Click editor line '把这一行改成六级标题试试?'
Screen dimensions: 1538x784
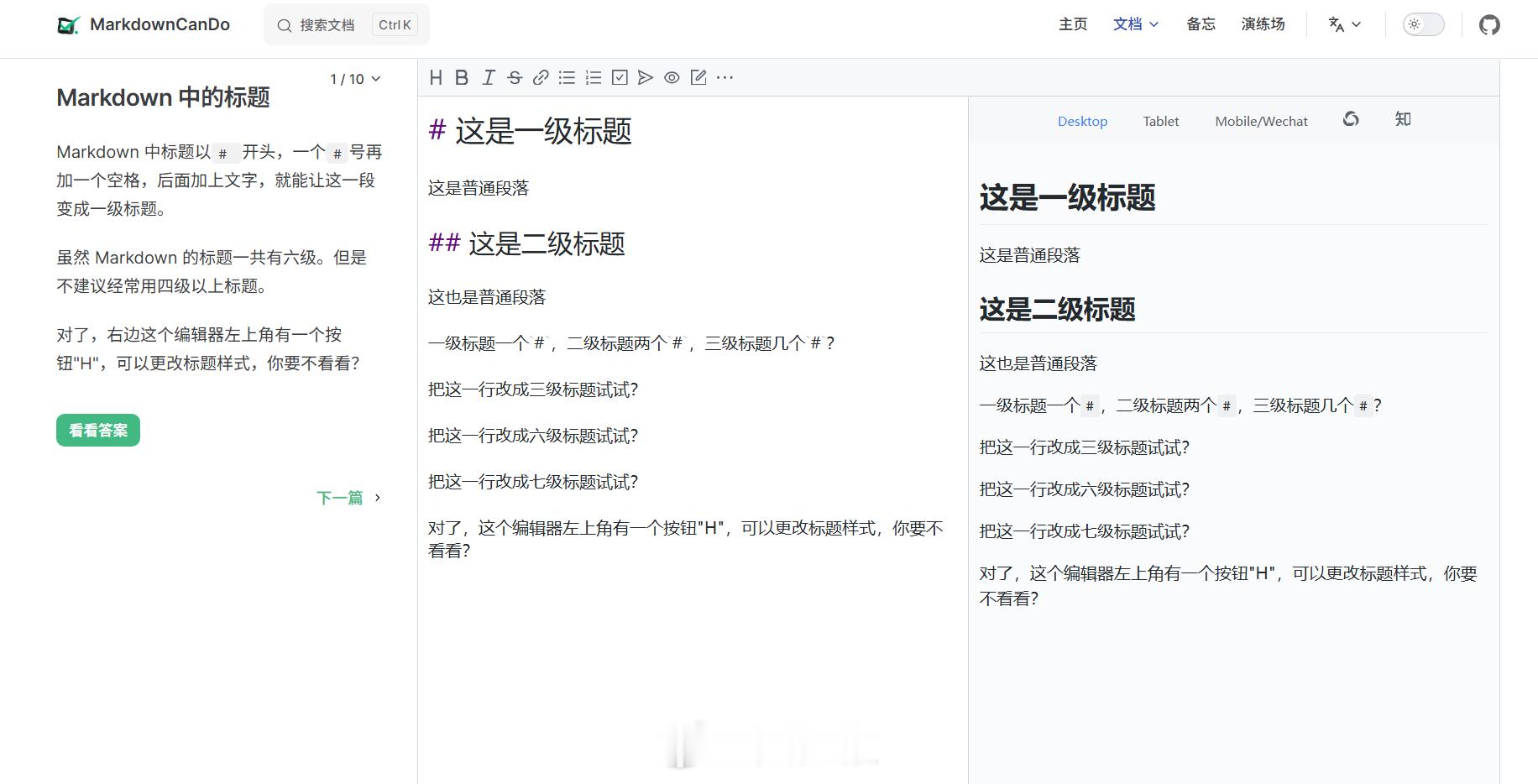pyautogui.click(x=533, y=436)
